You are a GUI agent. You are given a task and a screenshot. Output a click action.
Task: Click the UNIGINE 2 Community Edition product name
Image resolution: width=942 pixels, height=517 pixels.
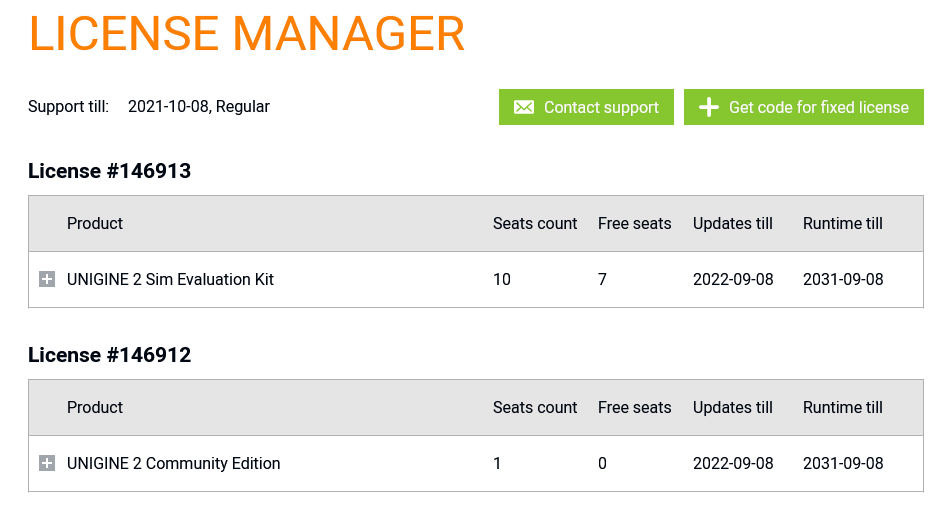(174, 463)
